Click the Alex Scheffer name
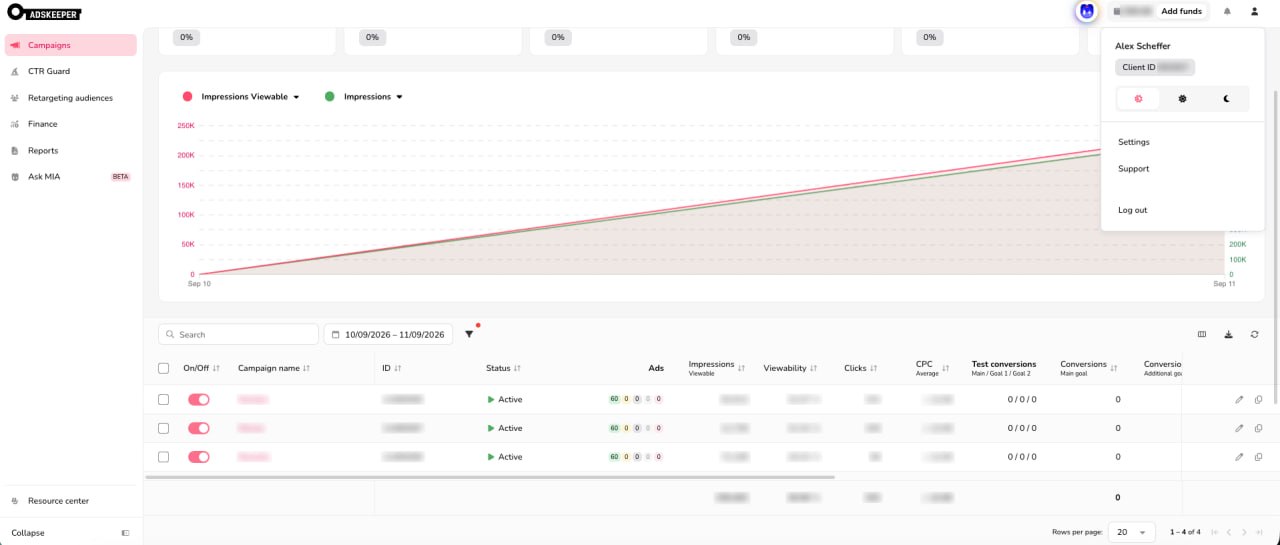1280x545 pixels. point(1142,46)
